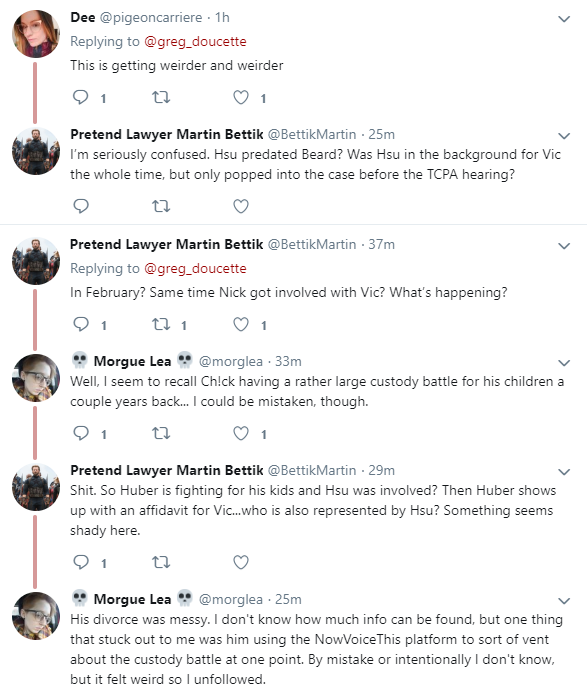This screenshot has width=587, height=699.
Task: Expand menu chevron on the 25m Bettik tweet
Action: pos(564,136)
